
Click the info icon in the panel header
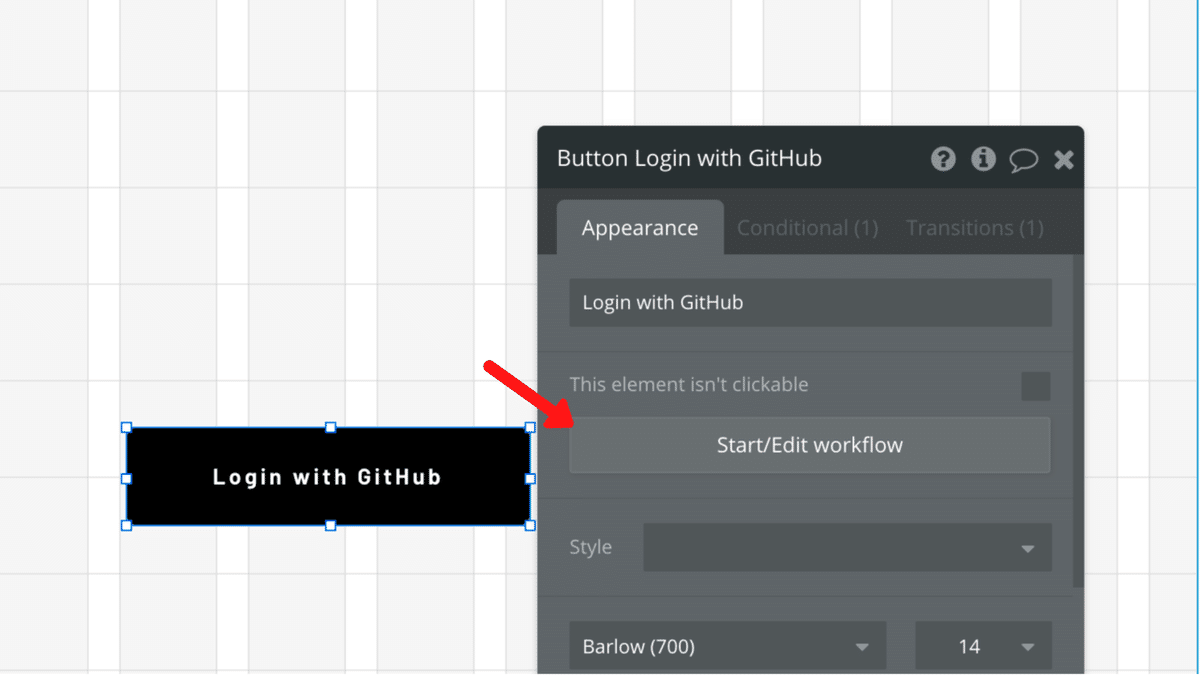pos(983,159)
